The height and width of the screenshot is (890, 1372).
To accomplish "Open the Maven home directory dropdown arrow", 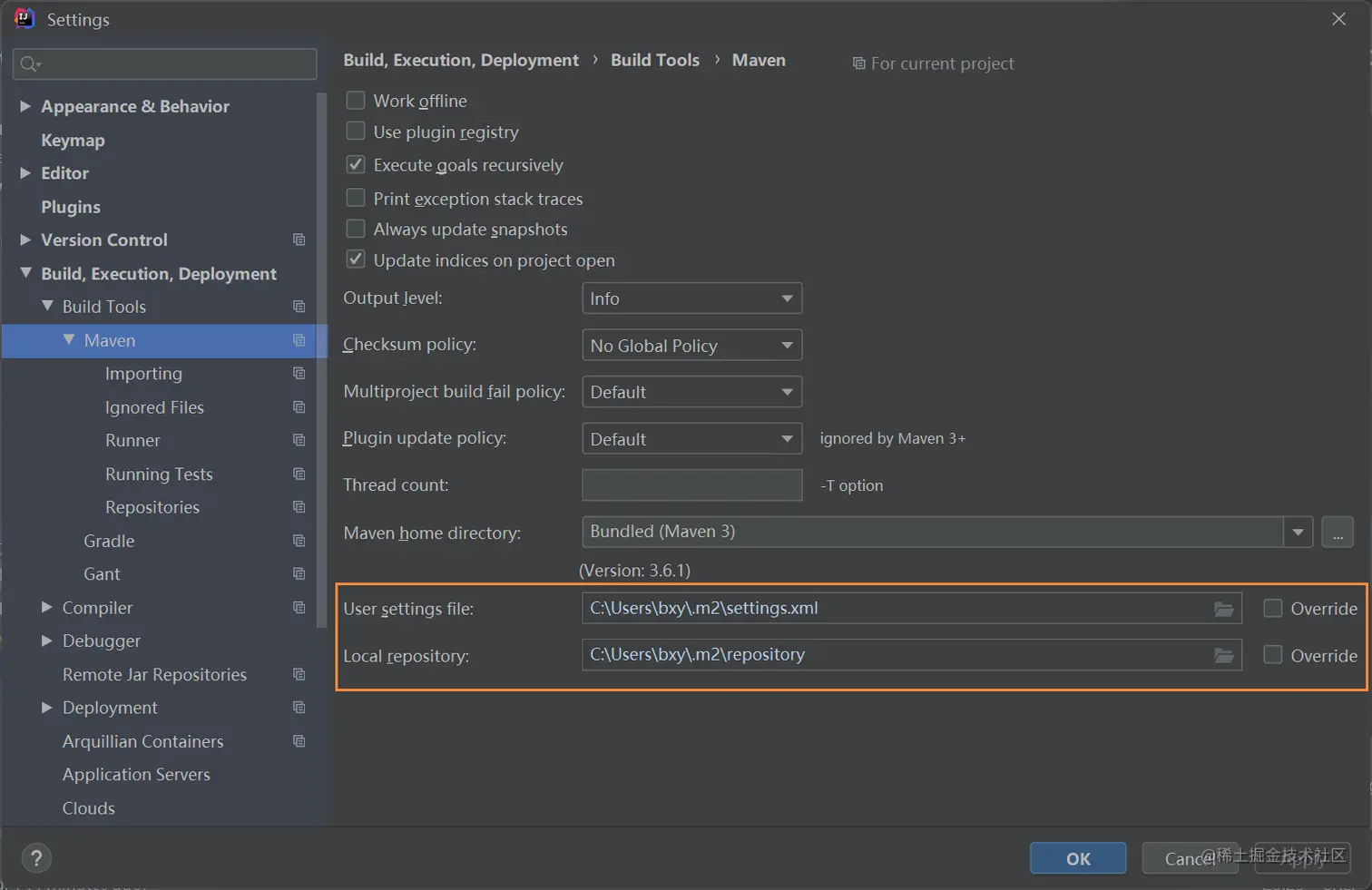I will [x=1298, y=533].
